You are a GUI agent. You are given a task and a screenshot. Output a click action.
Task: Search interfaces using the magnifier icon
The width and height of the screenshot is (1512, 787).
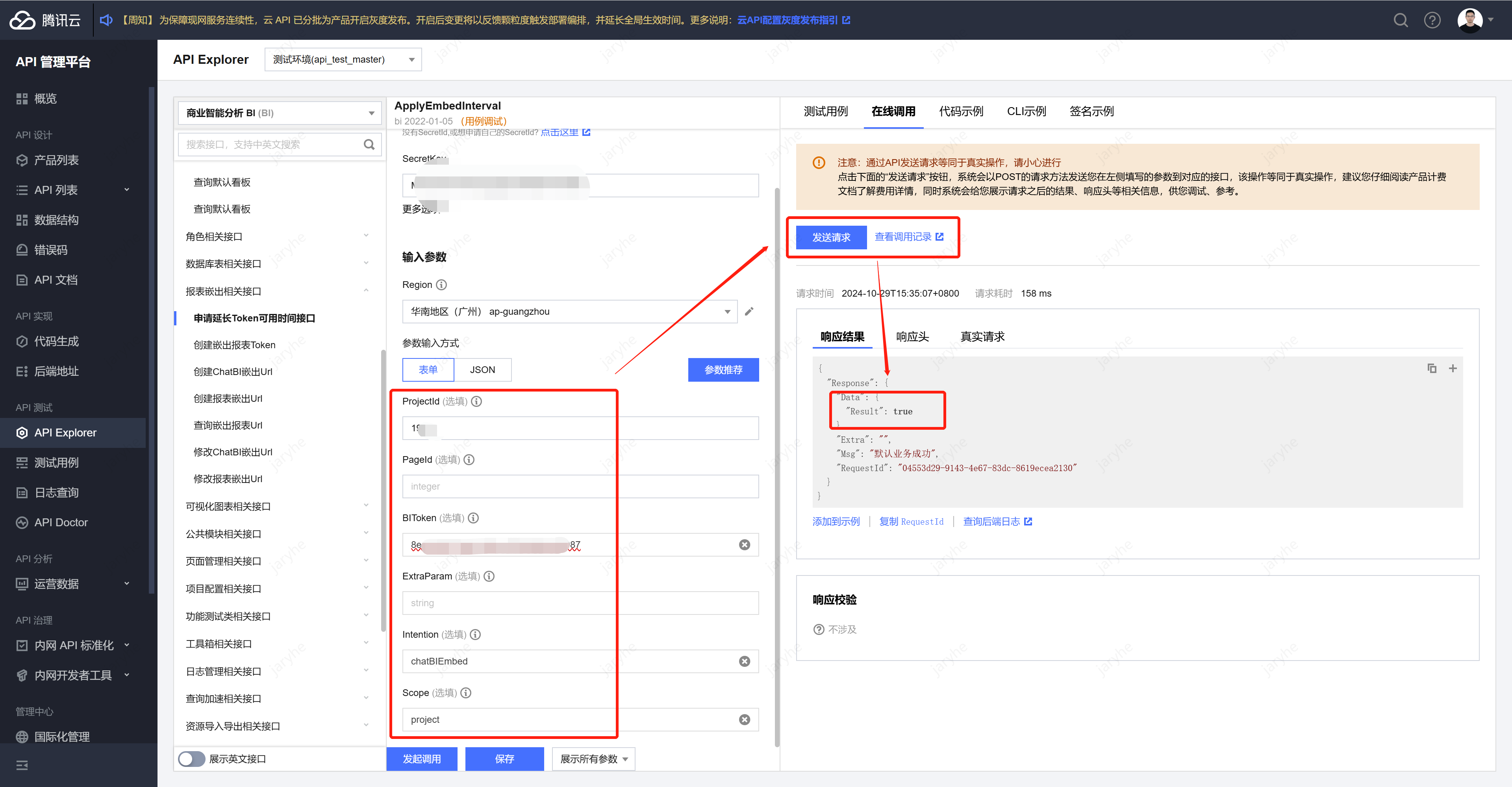click(x=369, y=145)
